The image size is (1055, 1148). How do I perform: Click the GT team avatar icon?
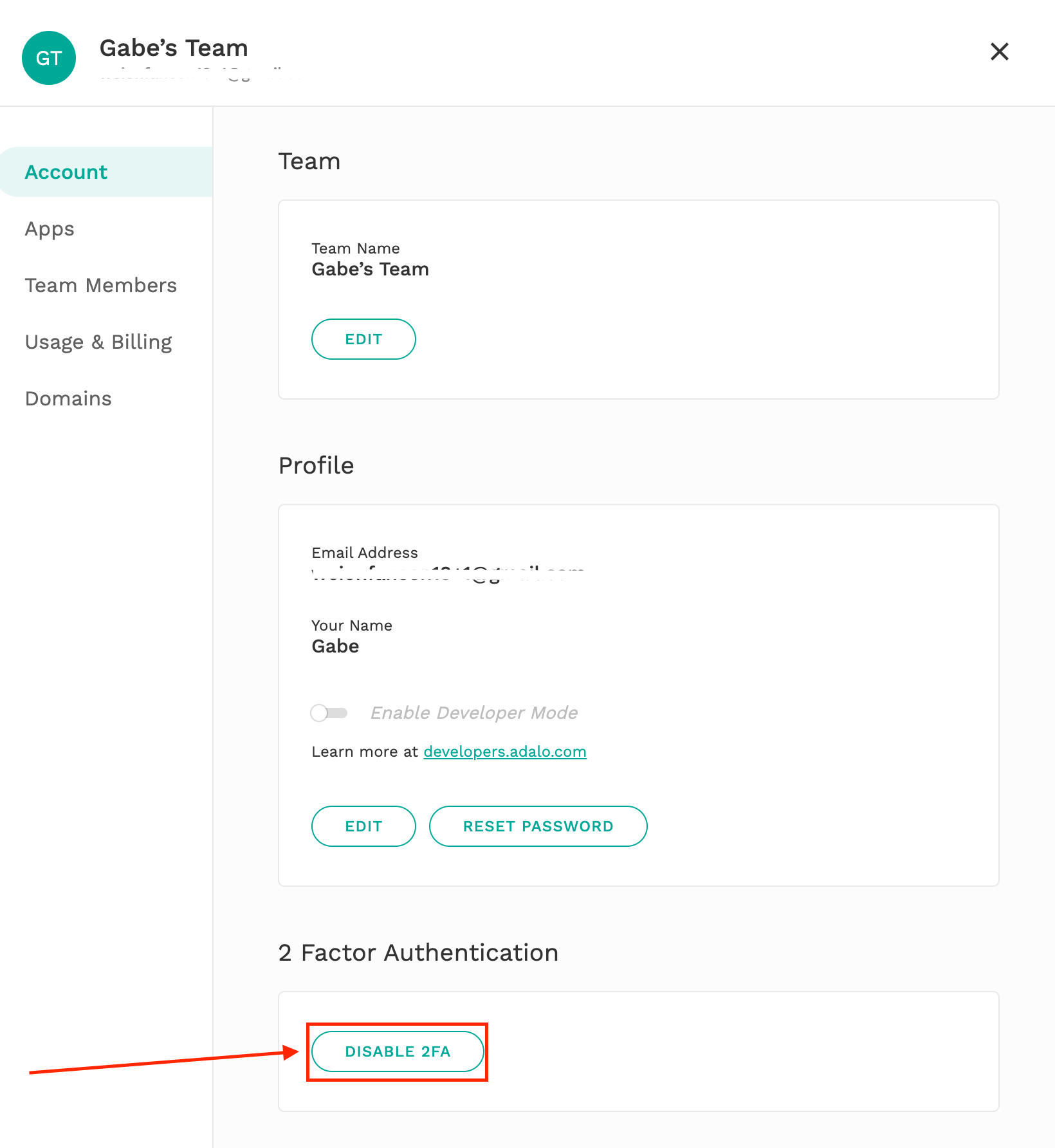[x=49, y=58]
